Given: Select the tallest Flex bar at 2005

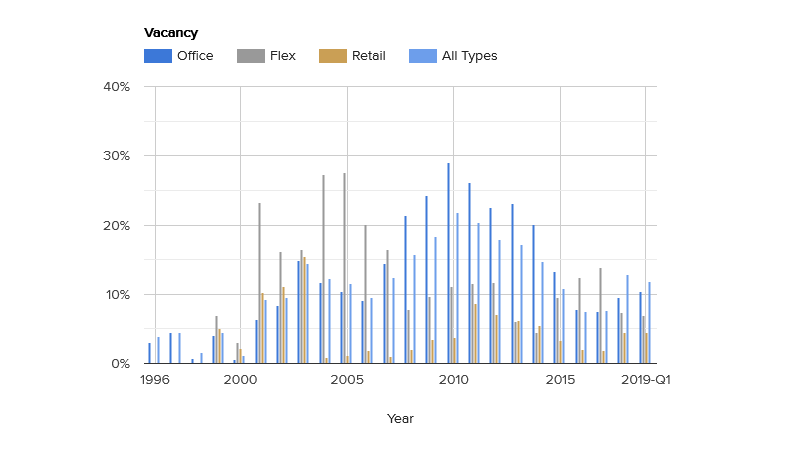Looking at the screenshot, I should [344, 268].
